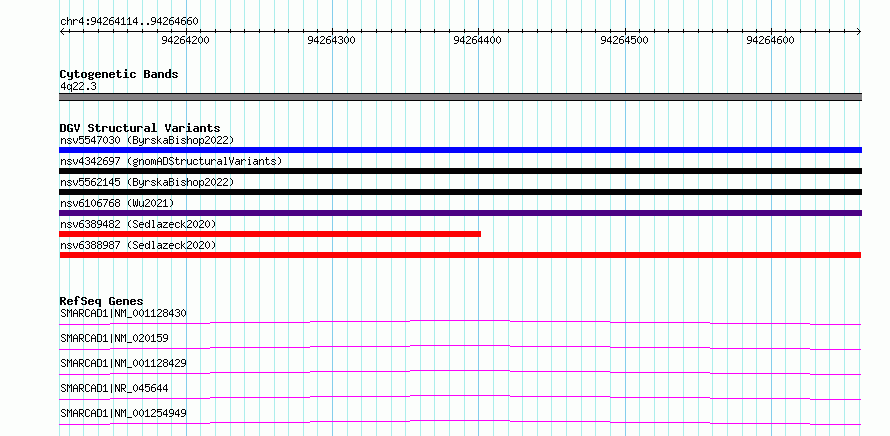Open nsv5547030 (ByrskaBishop2022) label

(x=147, y=140)
